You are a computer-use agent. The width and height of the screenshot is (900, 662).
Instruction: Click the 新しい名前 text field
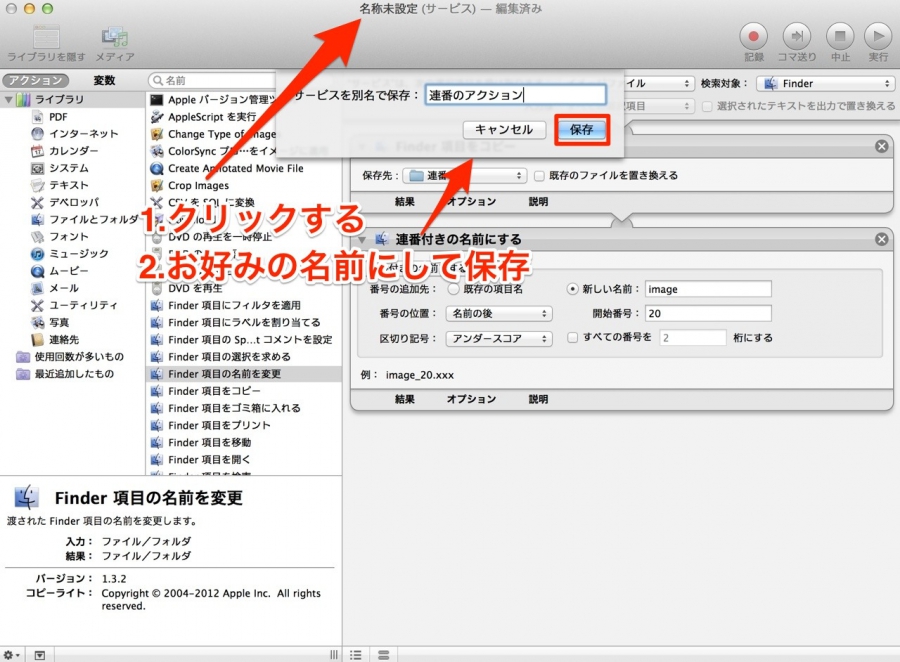click(x=708, y=289)
